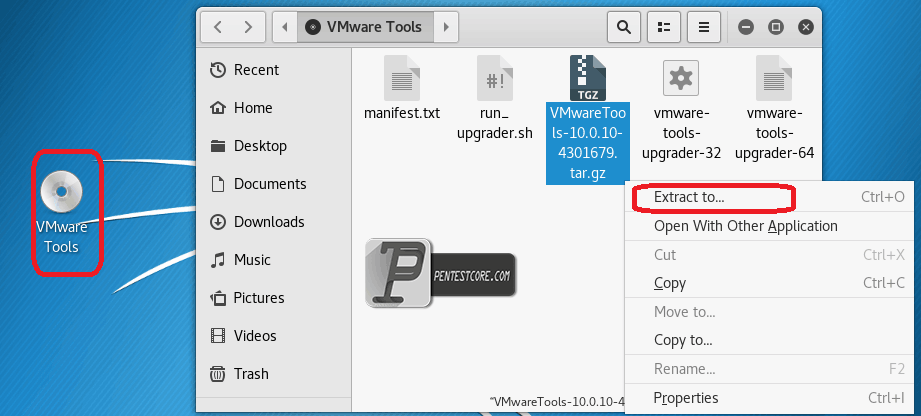The width and height of the screenshot is (921, 416).
Task: Click the manifest.txt file name
Action: [402, 113]
